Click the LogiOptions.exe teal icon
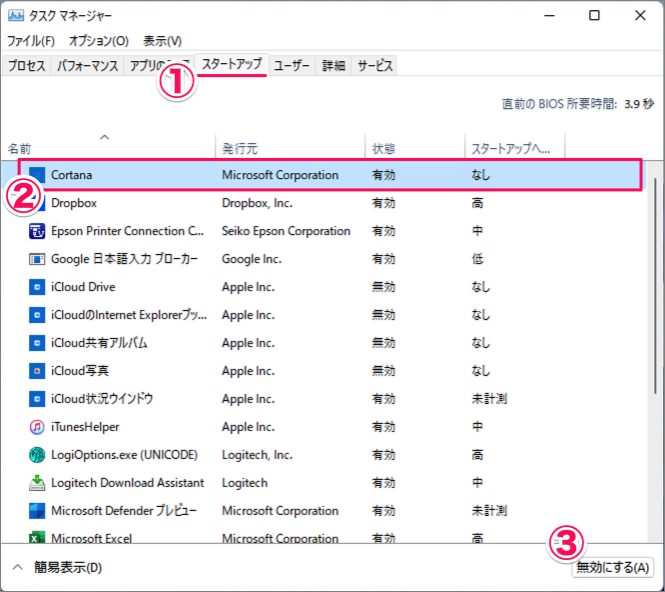Viewport: 665px width, 592px height. [37, 455]
